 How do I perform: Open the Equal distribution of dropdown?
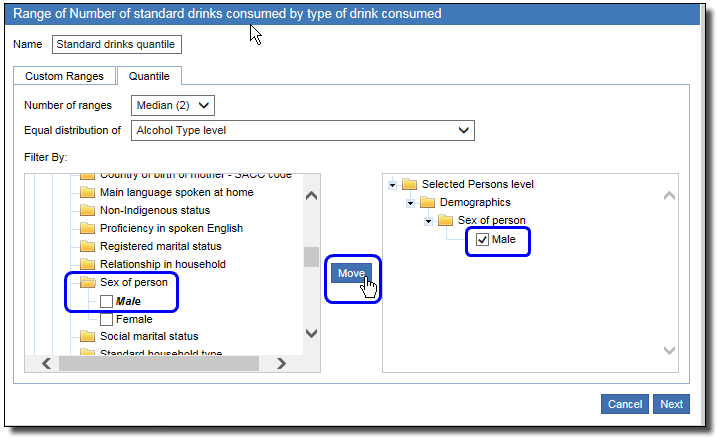[303, 130]
